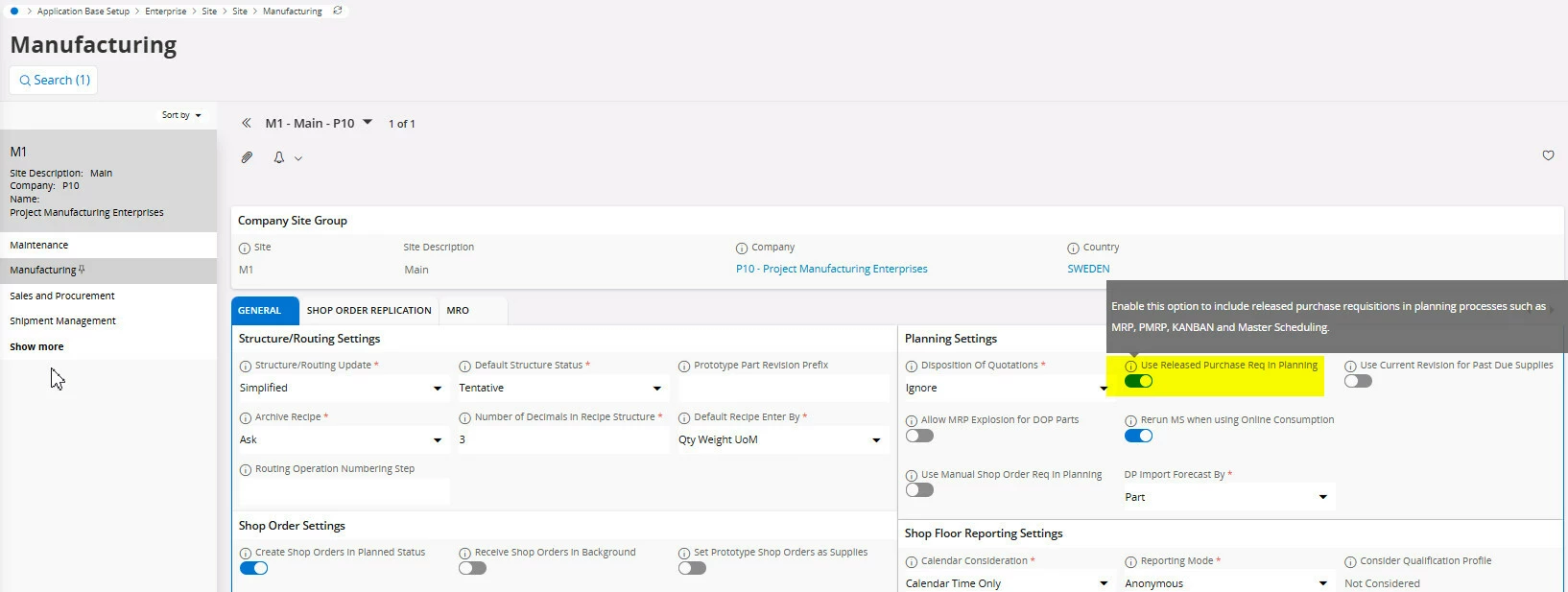Disable Use Released Purchase Req in Planning
Viewport: 1568px width, 592px height.
[1138, 381]
